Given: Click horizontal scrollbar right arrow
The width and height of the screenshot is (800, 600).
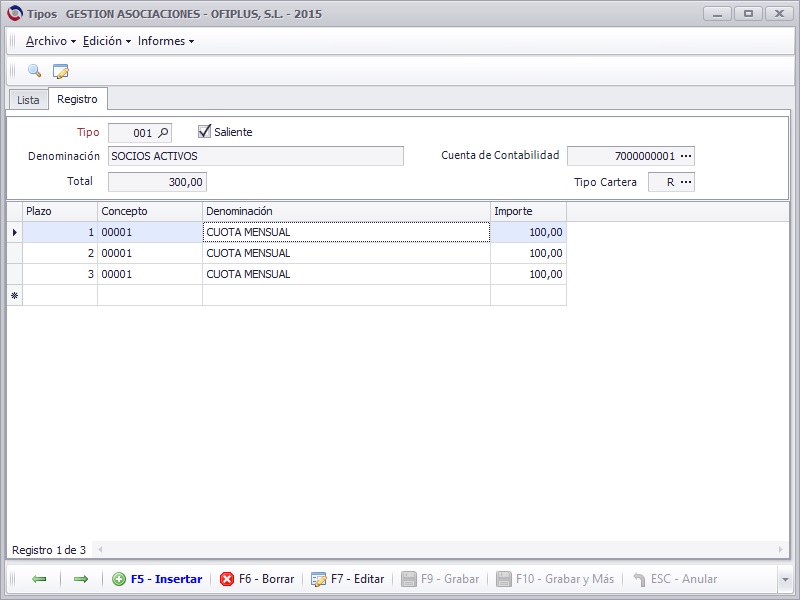Looking at the screenshot, I should tap(781, 549).
